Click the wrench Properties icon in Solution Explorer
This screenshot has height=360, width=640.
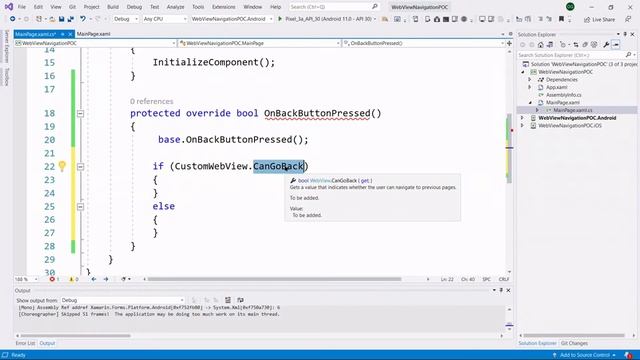pos(606,44)
